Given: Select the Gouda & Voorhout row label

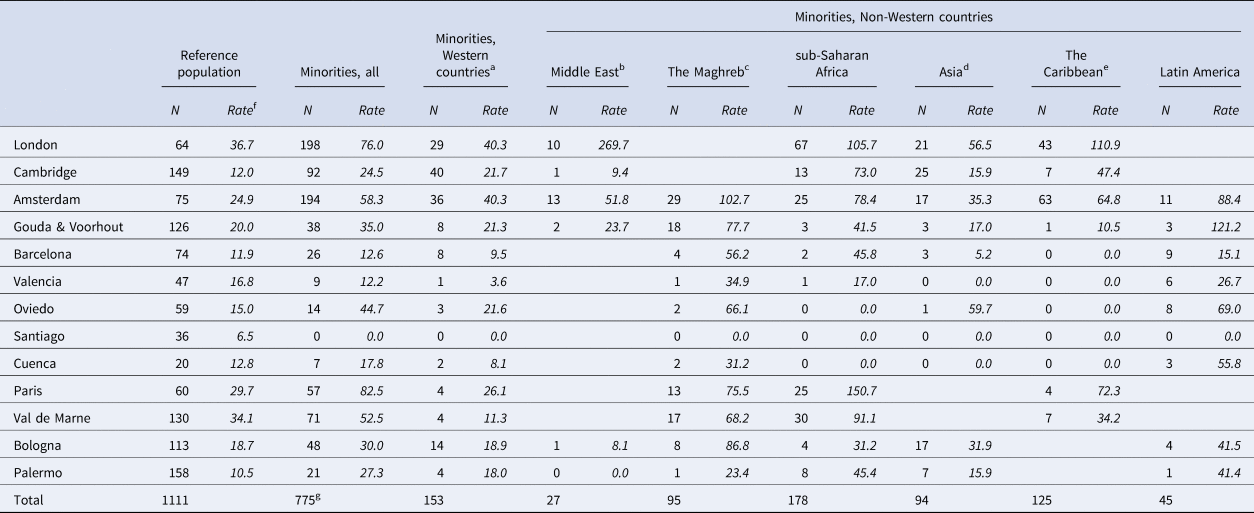Looking at the screenshot, I should point(69,226).
